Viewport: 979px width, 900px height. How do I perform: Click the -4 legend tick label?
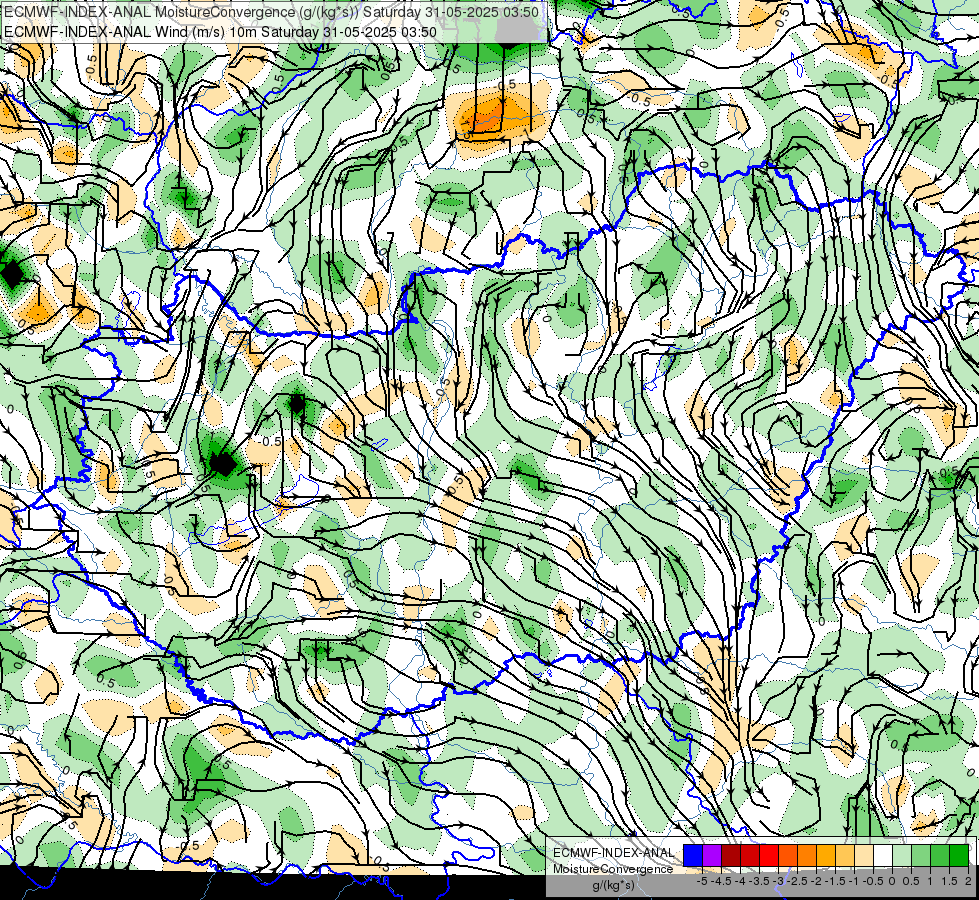click(x=740, y=881)
